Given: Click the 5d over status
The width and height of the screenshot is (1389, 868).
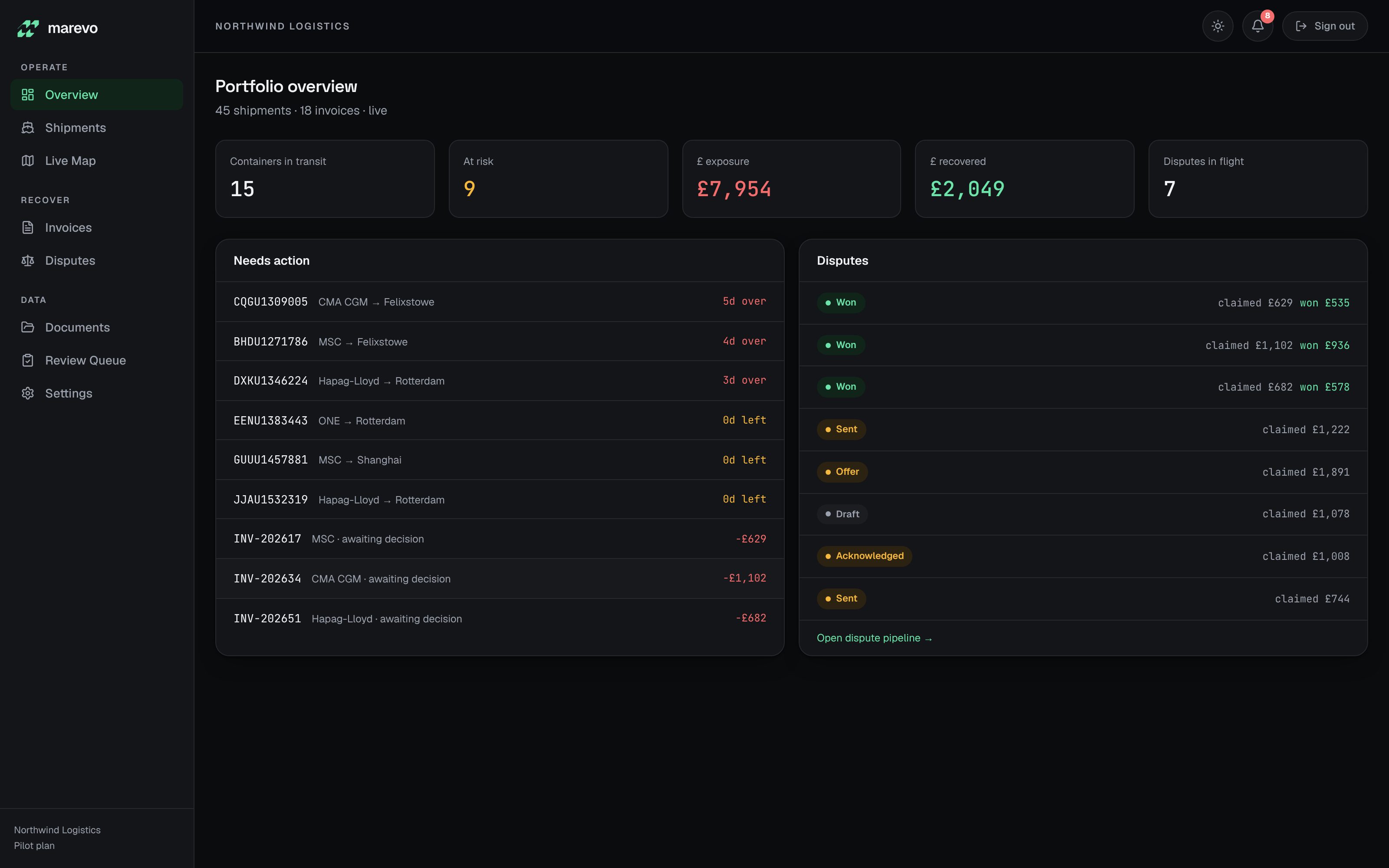Looking at the screenshot, I should (x=744, y=301).
